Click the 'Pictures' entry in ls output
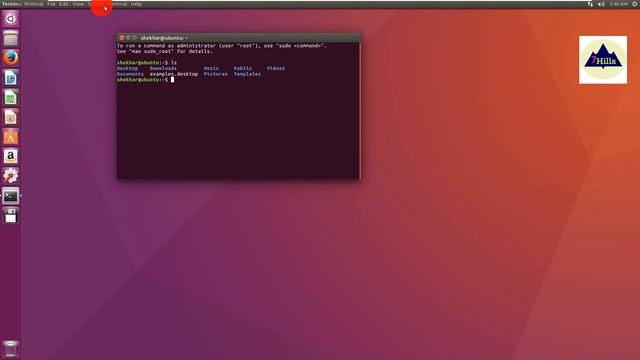640x360 pixels. [x=216, y=74]
